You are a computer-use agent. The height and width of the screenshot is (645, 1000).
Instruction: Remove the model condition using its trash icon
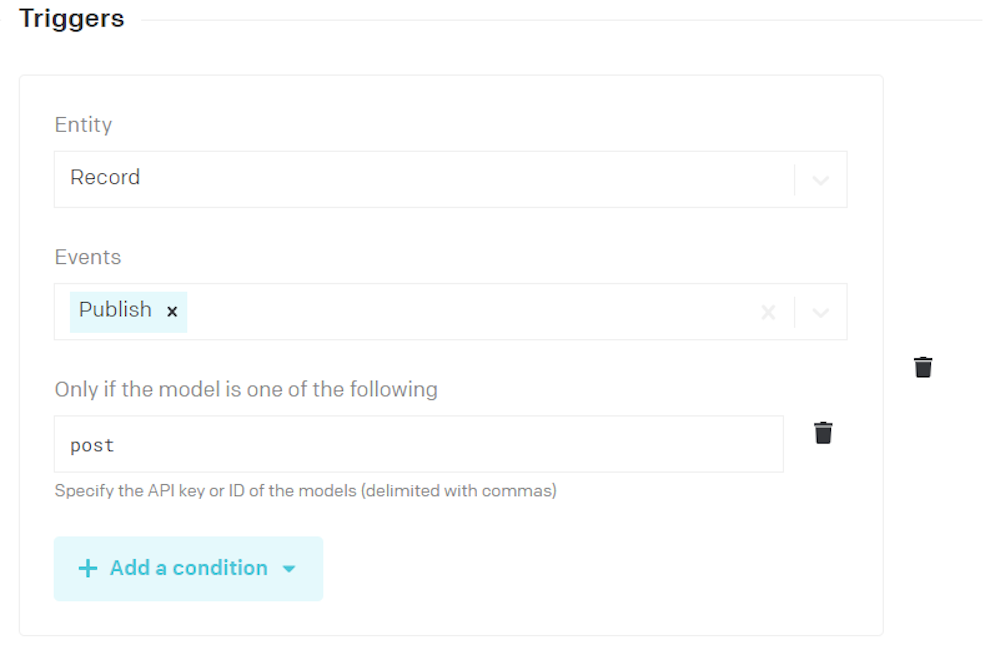click(x=823, y=433)
